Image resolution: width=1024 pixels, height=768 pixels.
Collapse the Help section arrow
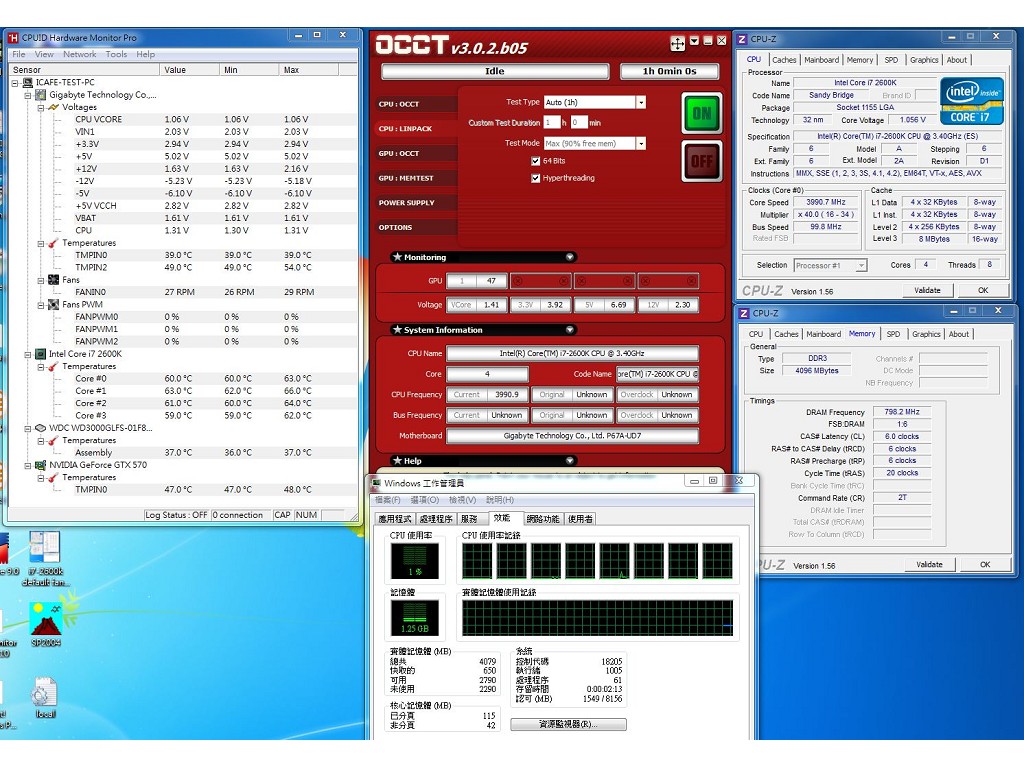(x=569, y=460)
